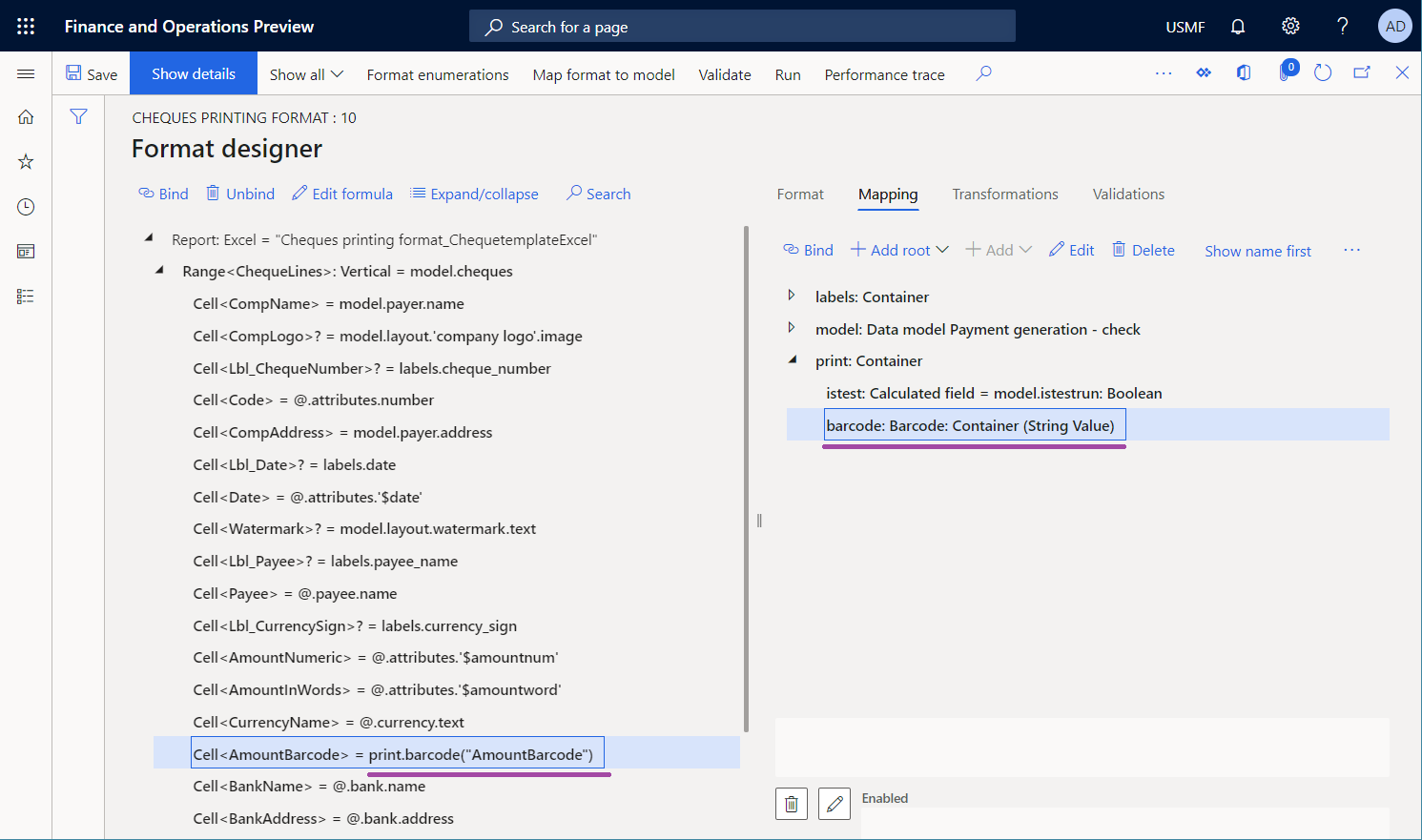Image resolution: width=1422 pixels, height=840 pixels.
Task: Open Performance trace
Action: [885, 74]
